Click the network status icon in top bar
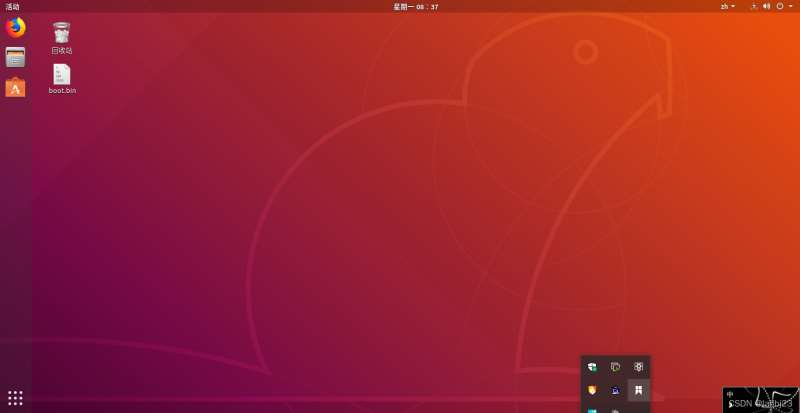Viewport: 800px width, 413px height. pyautogui.click(x=754, y=7)
